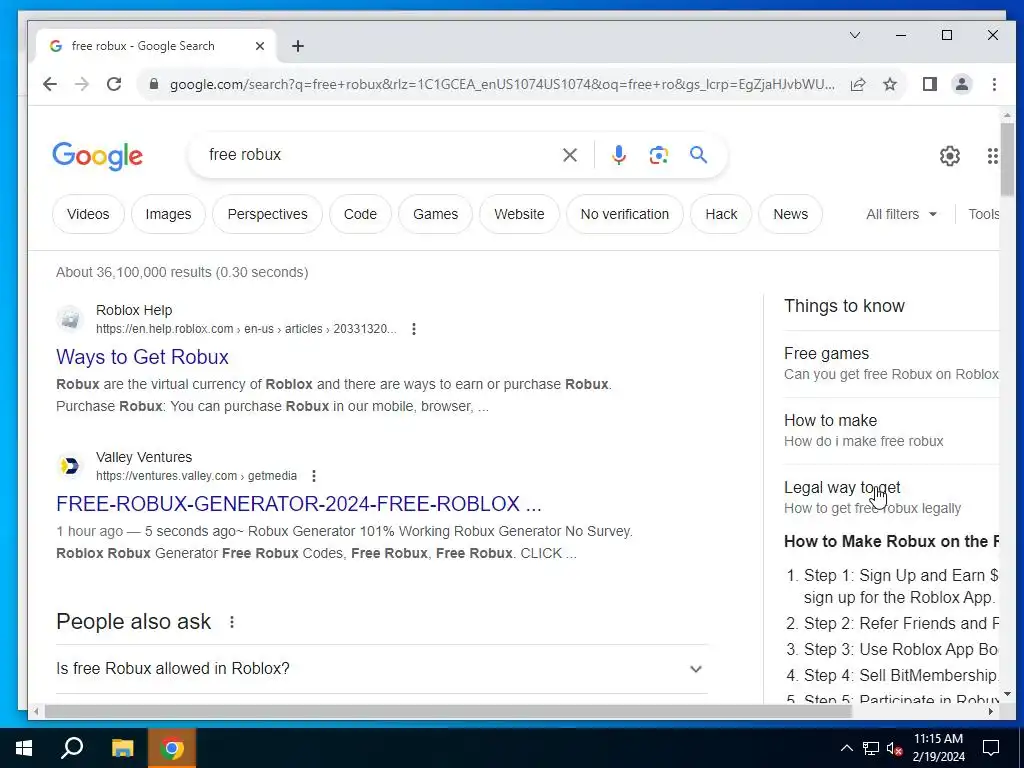Click inside the free robux search field
The image size is (1024, 768).
pos(379,155)
